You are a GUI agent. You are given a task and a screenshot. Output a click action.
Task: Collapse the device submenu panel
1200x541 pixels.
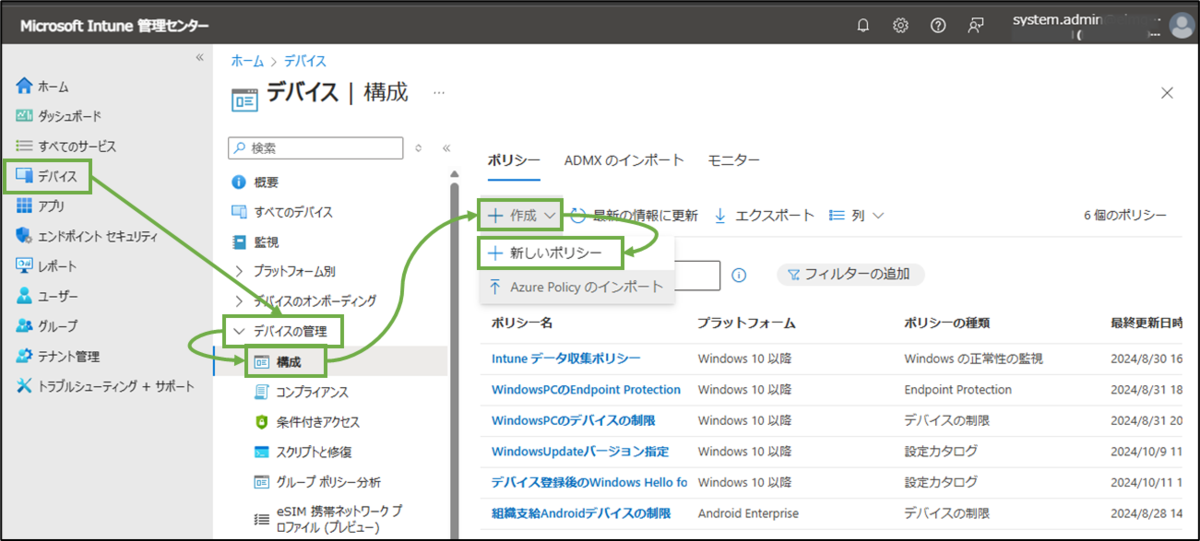tap(447, 148)
